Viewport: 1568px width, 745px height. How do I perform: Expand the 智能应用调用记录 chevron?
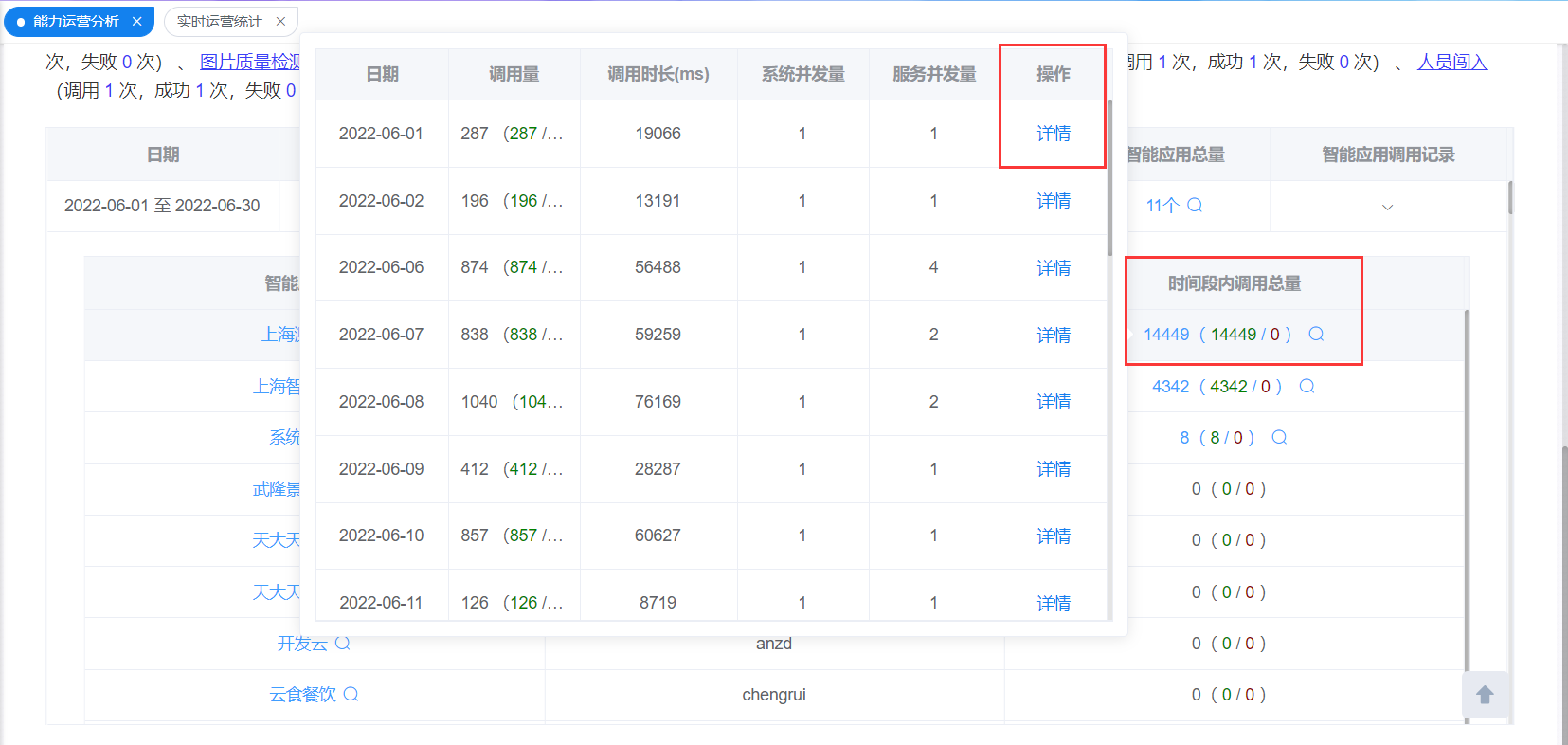[1387, 207]
